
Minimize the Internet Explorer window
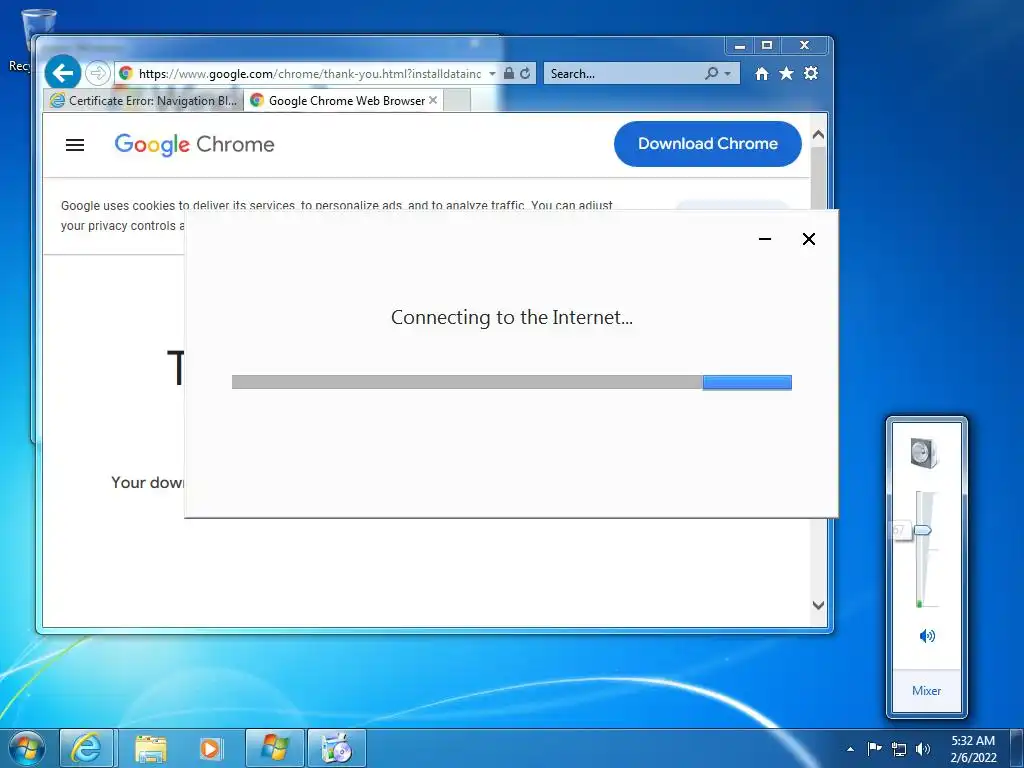739,46
